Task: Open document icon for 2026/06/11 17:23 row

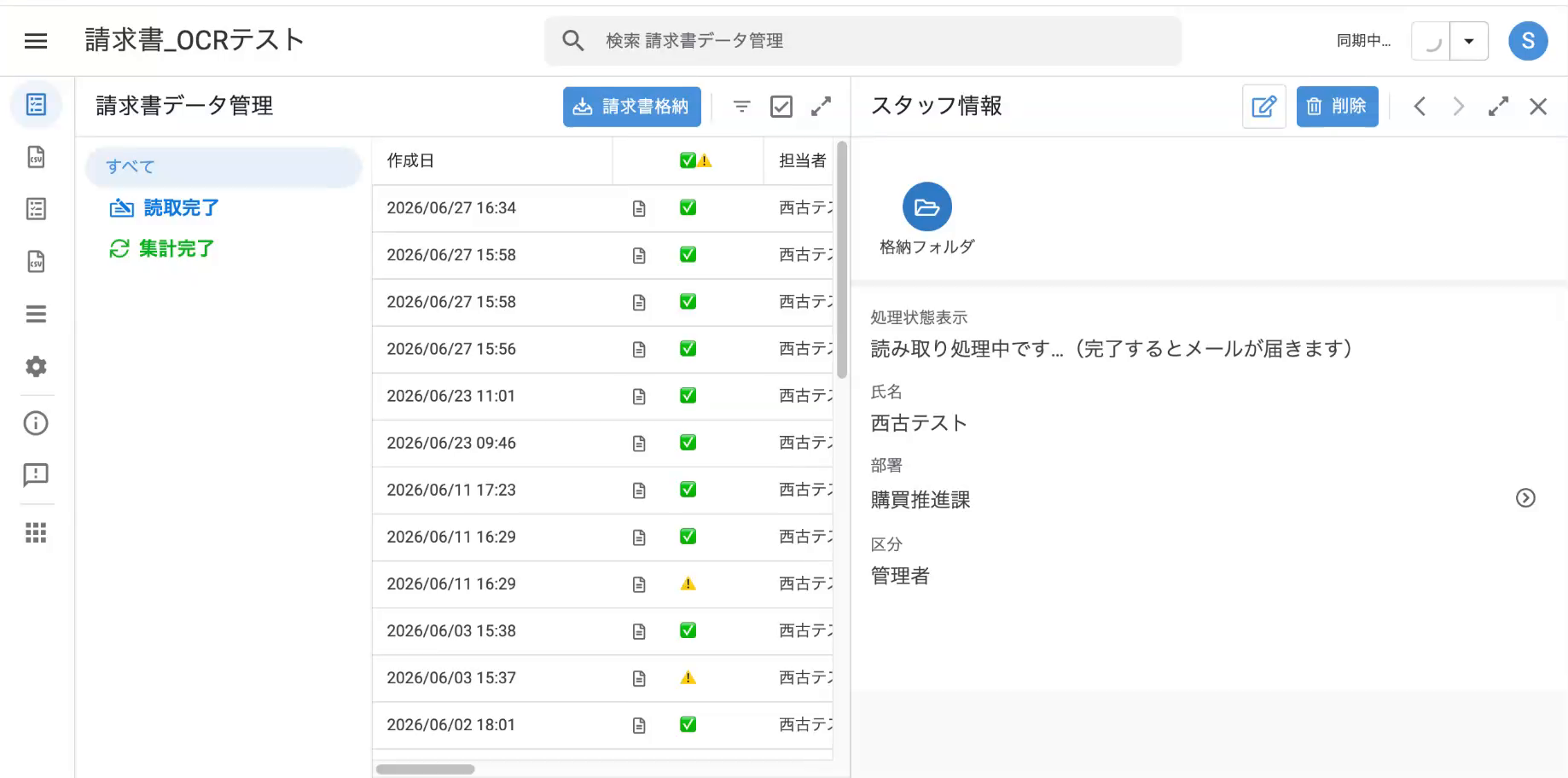Action: tap(639, 490)
